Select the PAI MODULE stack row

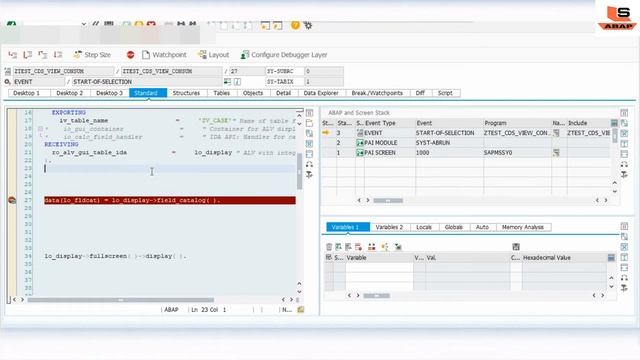click(x=465, y=142)
